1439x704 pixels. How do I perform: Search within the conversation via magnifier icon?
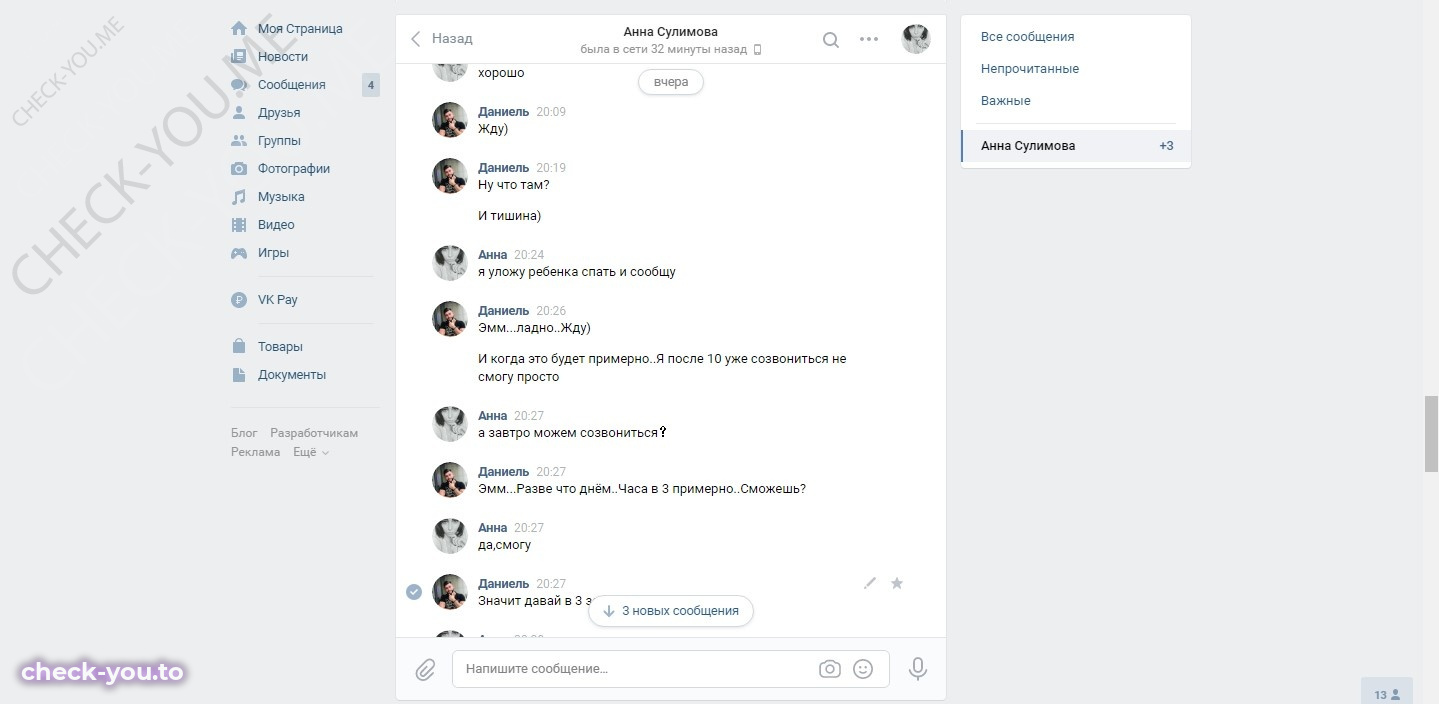[x=831, y=40]
